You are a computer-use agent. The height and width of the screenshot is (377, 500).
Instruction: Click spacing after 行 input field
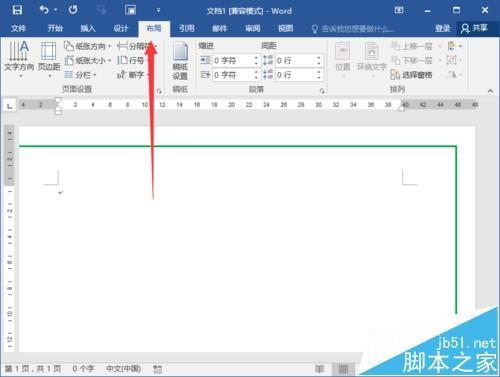(x=295, y=75)
